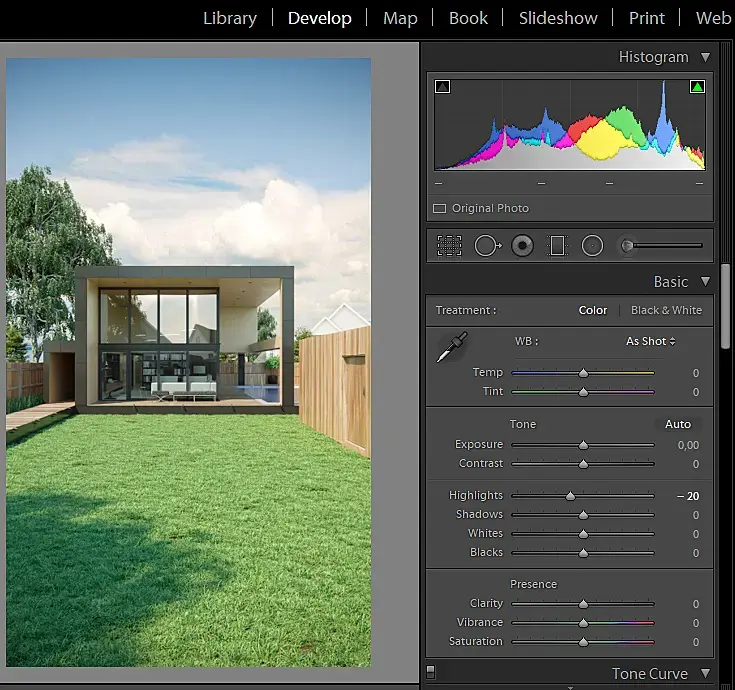
Task: Pick the White Balance eyedropper
Action: [452, 347]
